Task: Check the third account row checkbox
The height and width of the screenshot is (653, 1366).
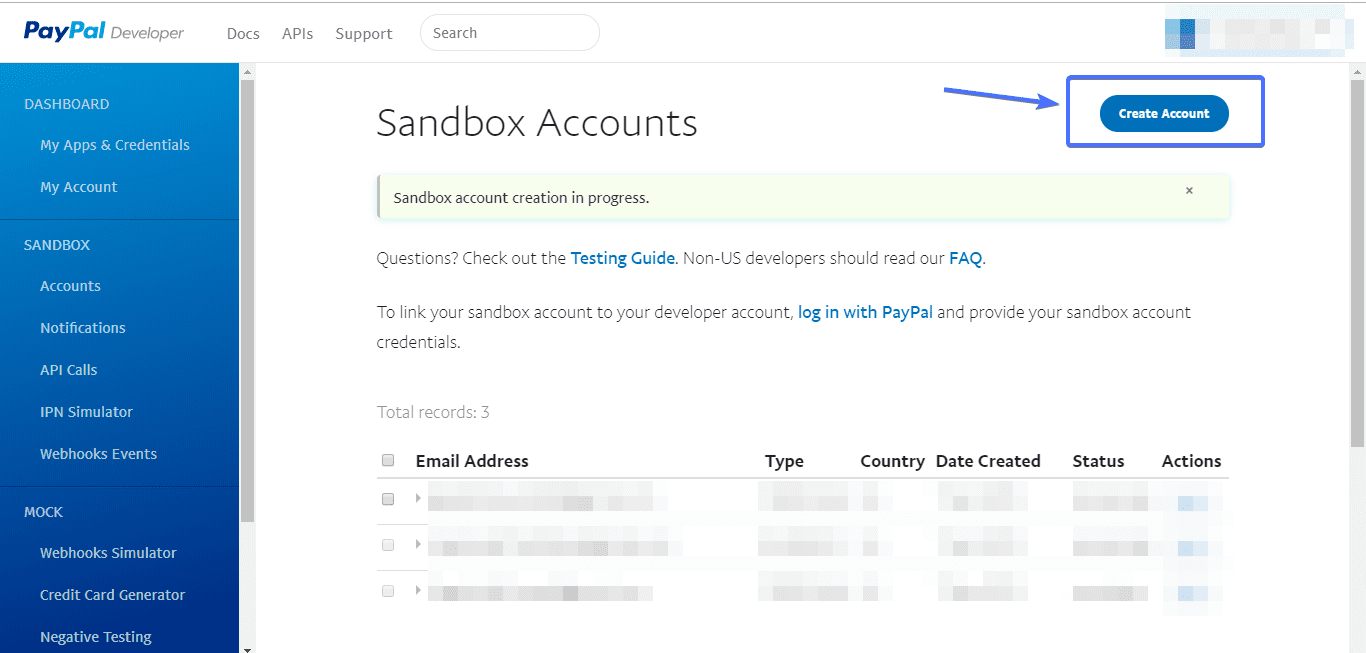Action: [x=388, y=591]
